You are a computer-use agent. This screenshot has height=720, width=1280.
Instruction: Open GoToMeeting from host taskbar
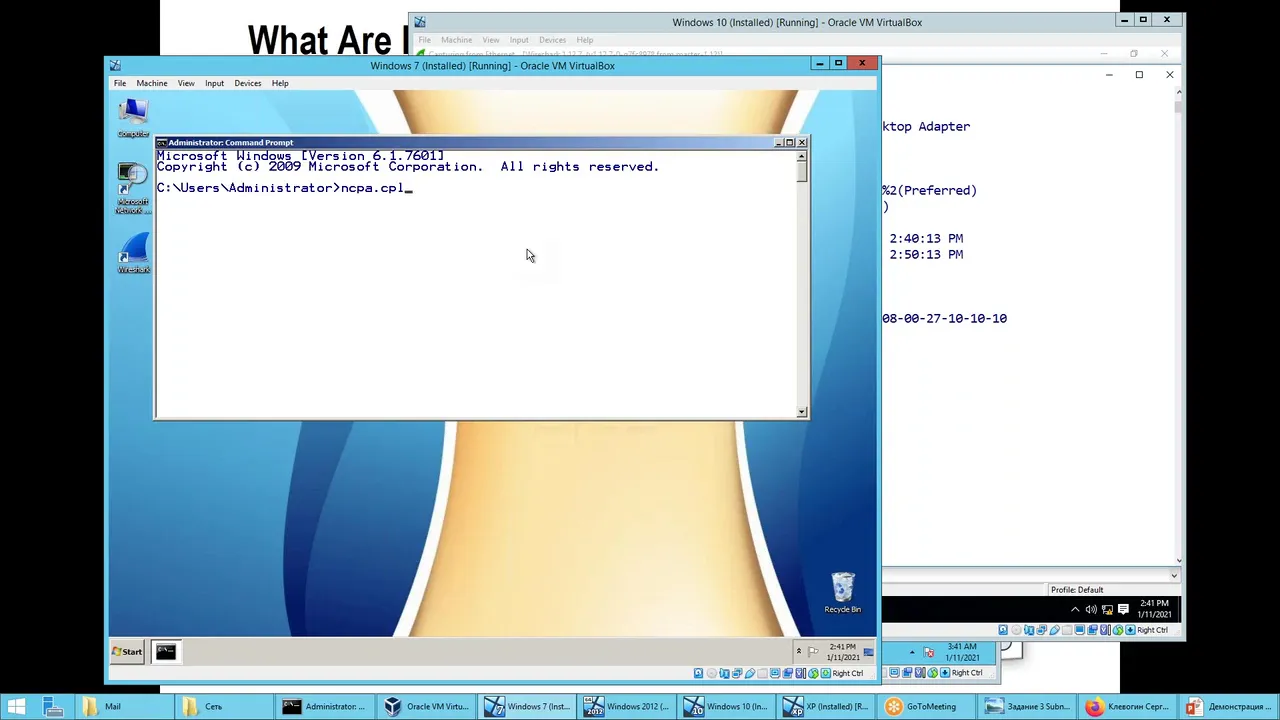926,707
